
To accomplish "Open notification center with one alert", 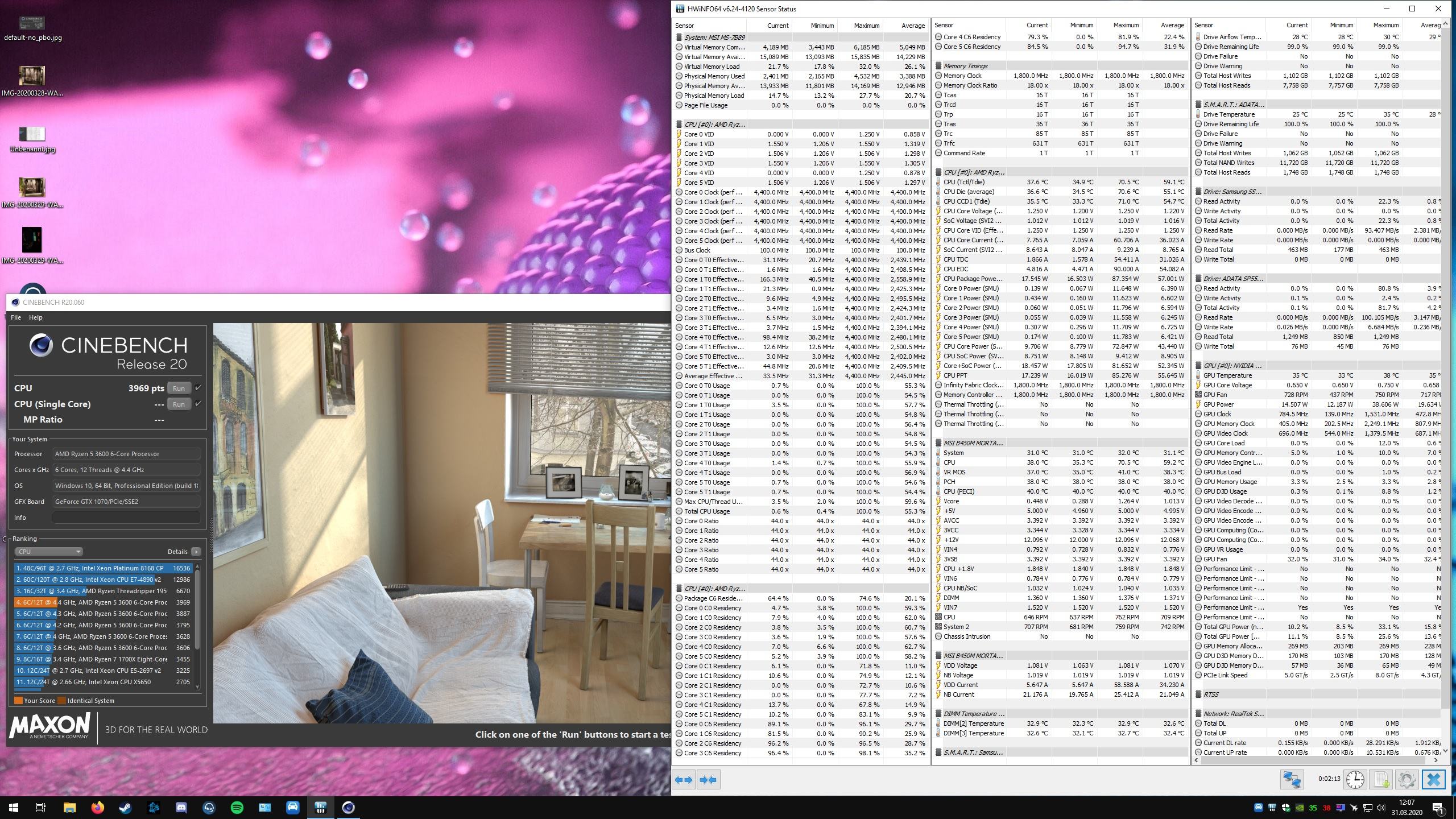I will pyautogui.click(x=1438, y=808).
